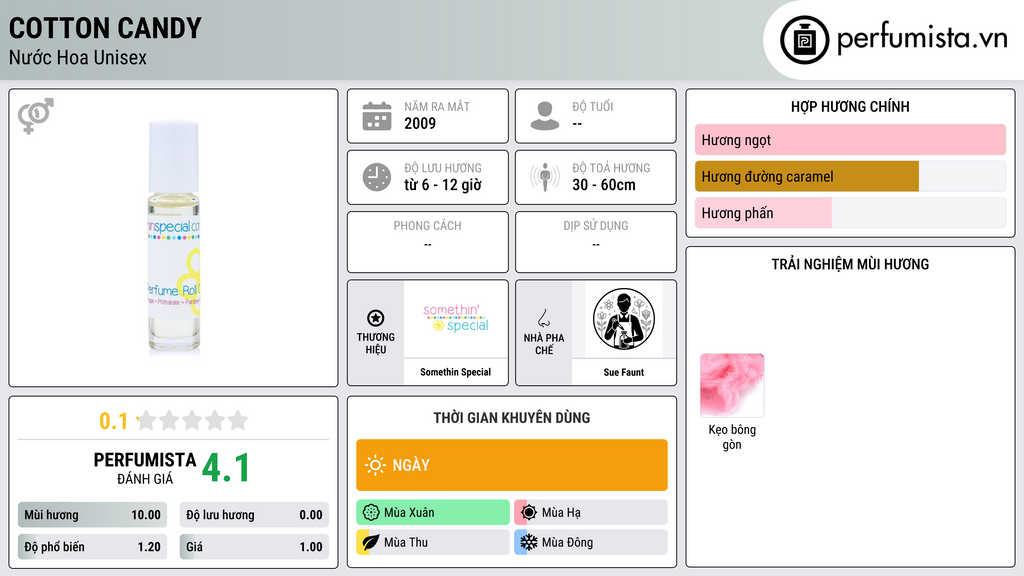This screenshot has width=1024, height=576.
Task: Click the five-star rating row
Action: tap(193, 420)
